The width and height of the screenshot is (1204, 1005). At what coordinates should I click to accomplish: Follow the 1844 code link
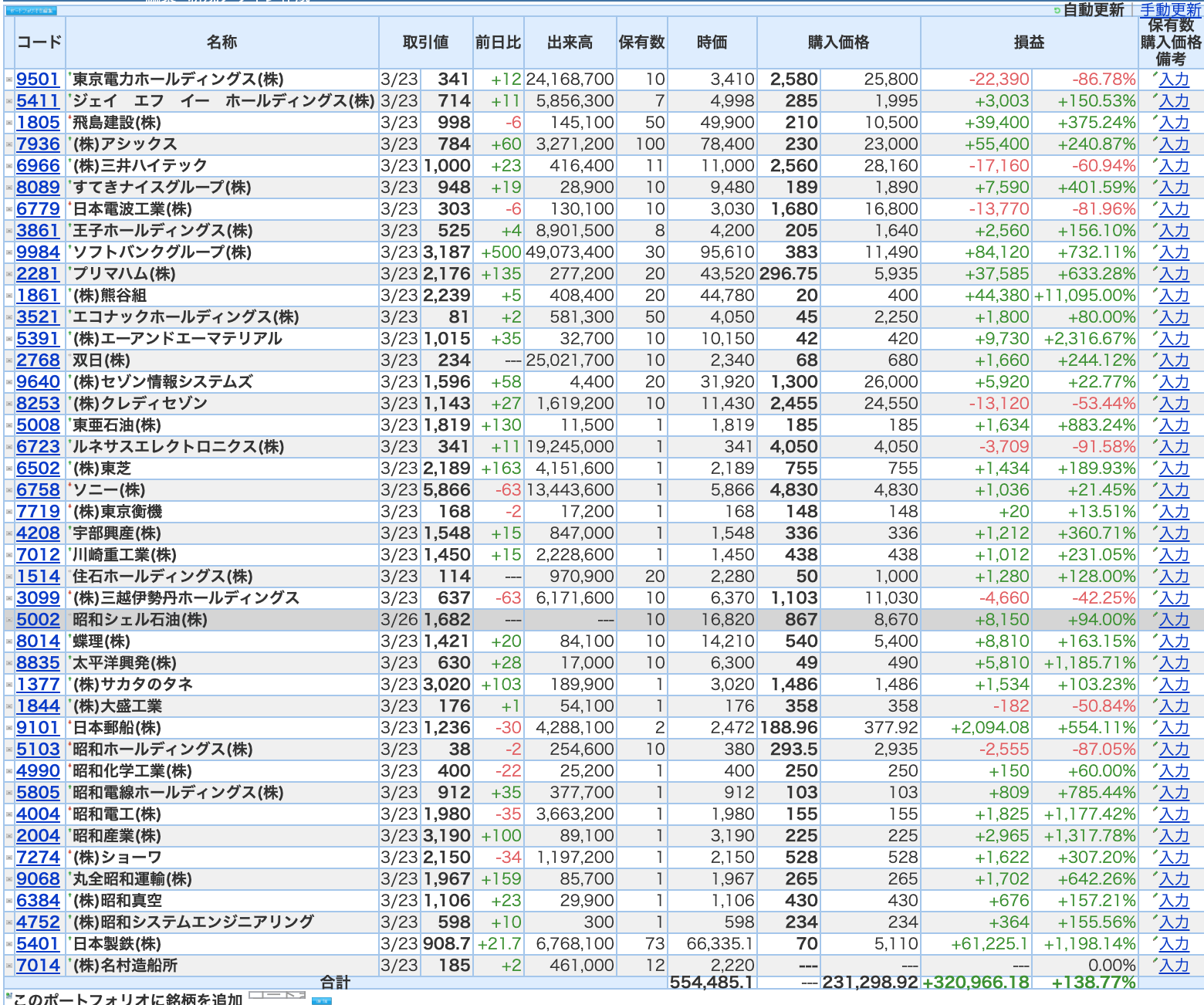coord(38,706)
